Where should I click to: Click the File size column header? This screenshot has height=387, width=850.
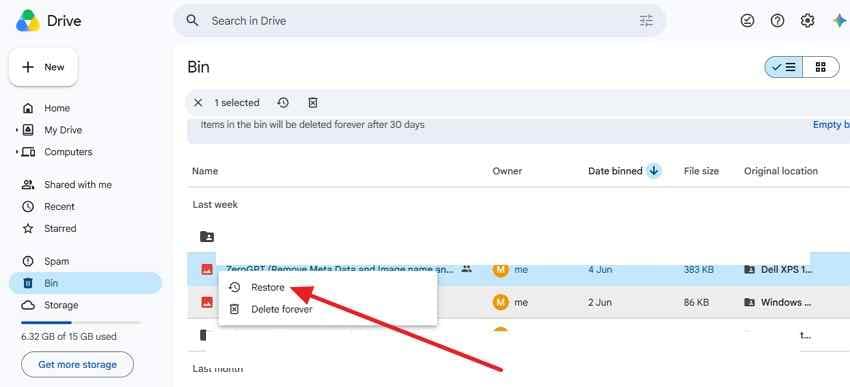tap(701, 171)
